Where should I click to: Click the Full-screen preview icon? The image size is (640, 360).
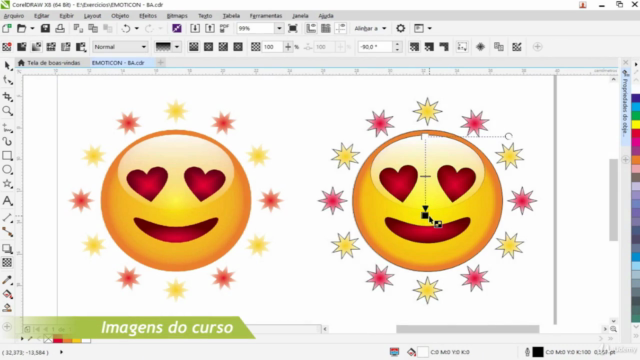point(293,28)
